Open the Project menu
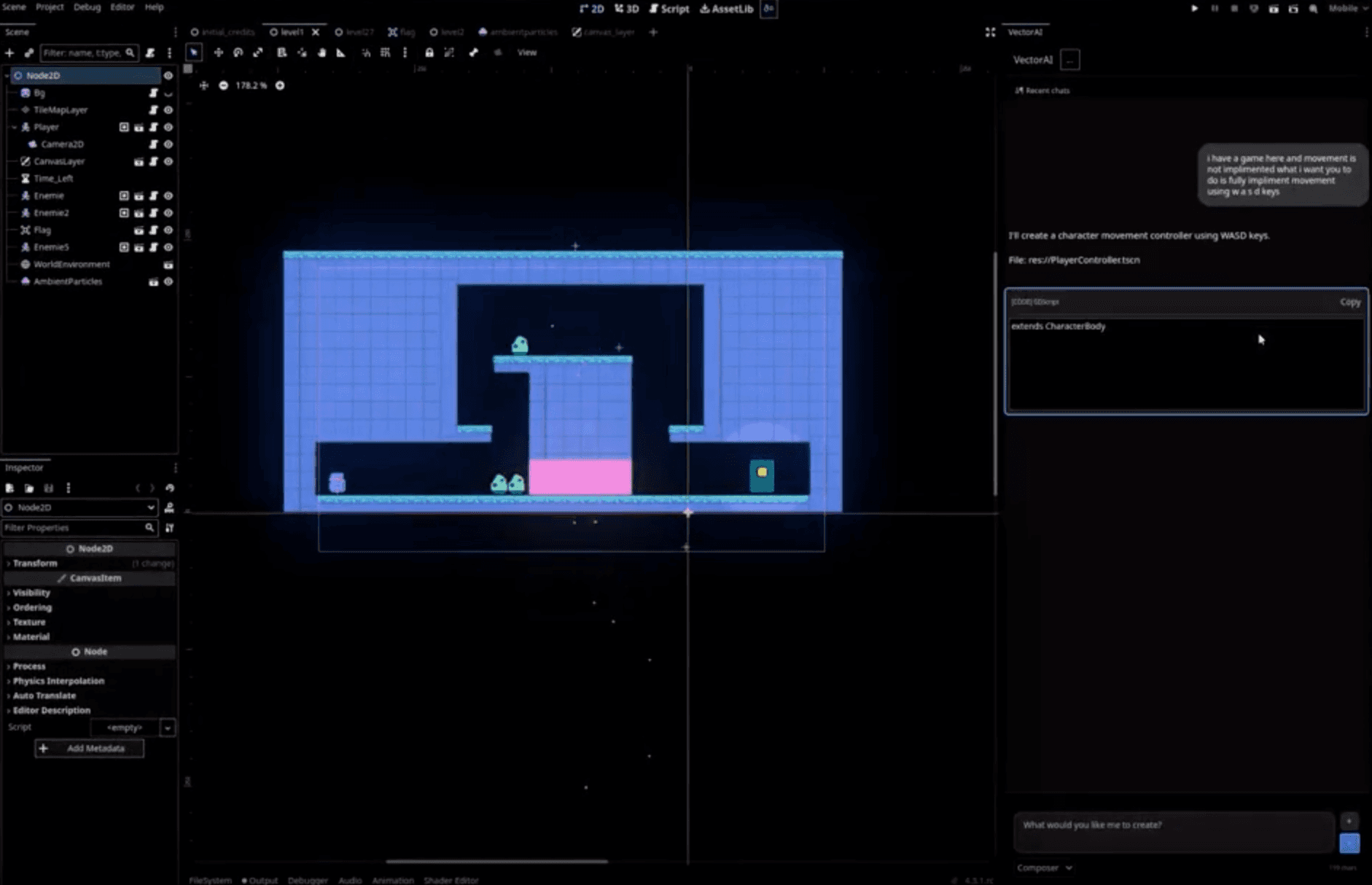 pyautogui.click(x=49, y=7)
